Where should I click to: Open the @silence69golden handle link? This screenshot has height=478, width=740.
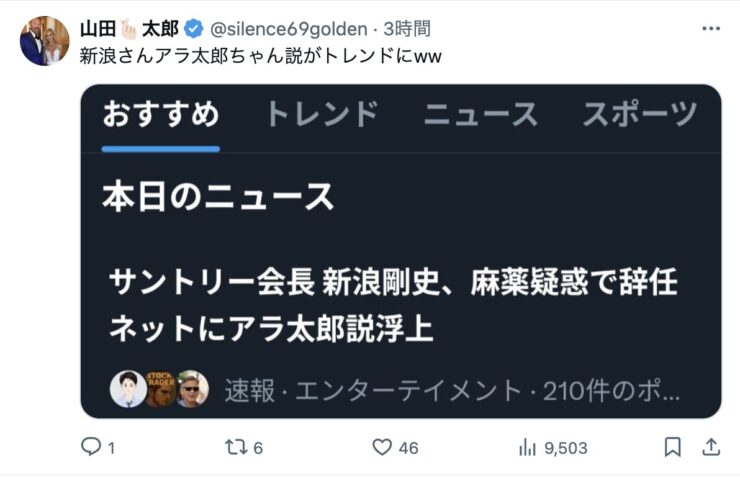click(288, 29)
